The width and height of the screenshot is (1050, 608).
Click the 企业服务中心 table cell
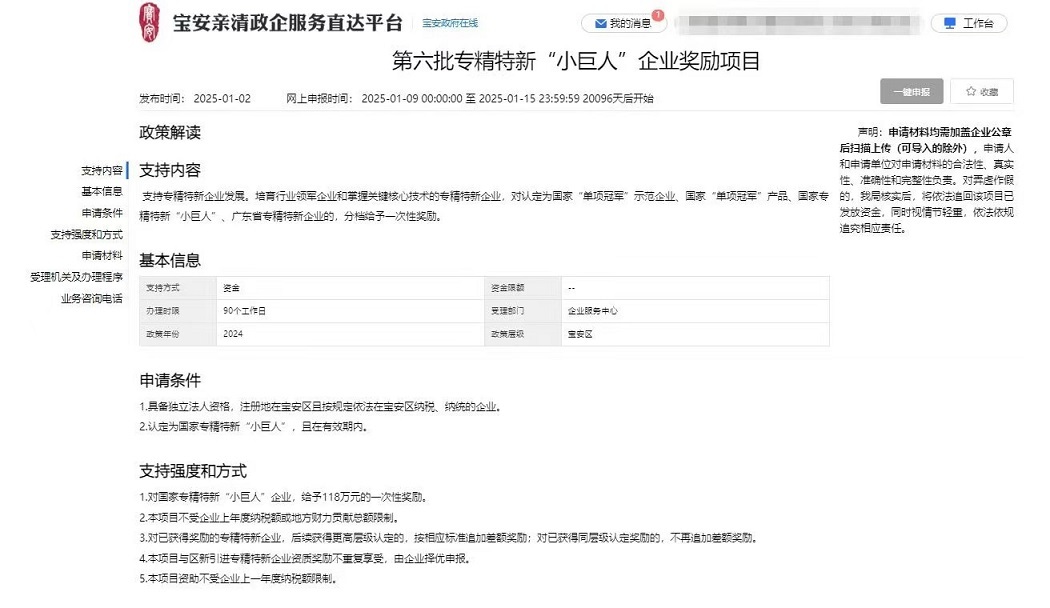point(593,311)
